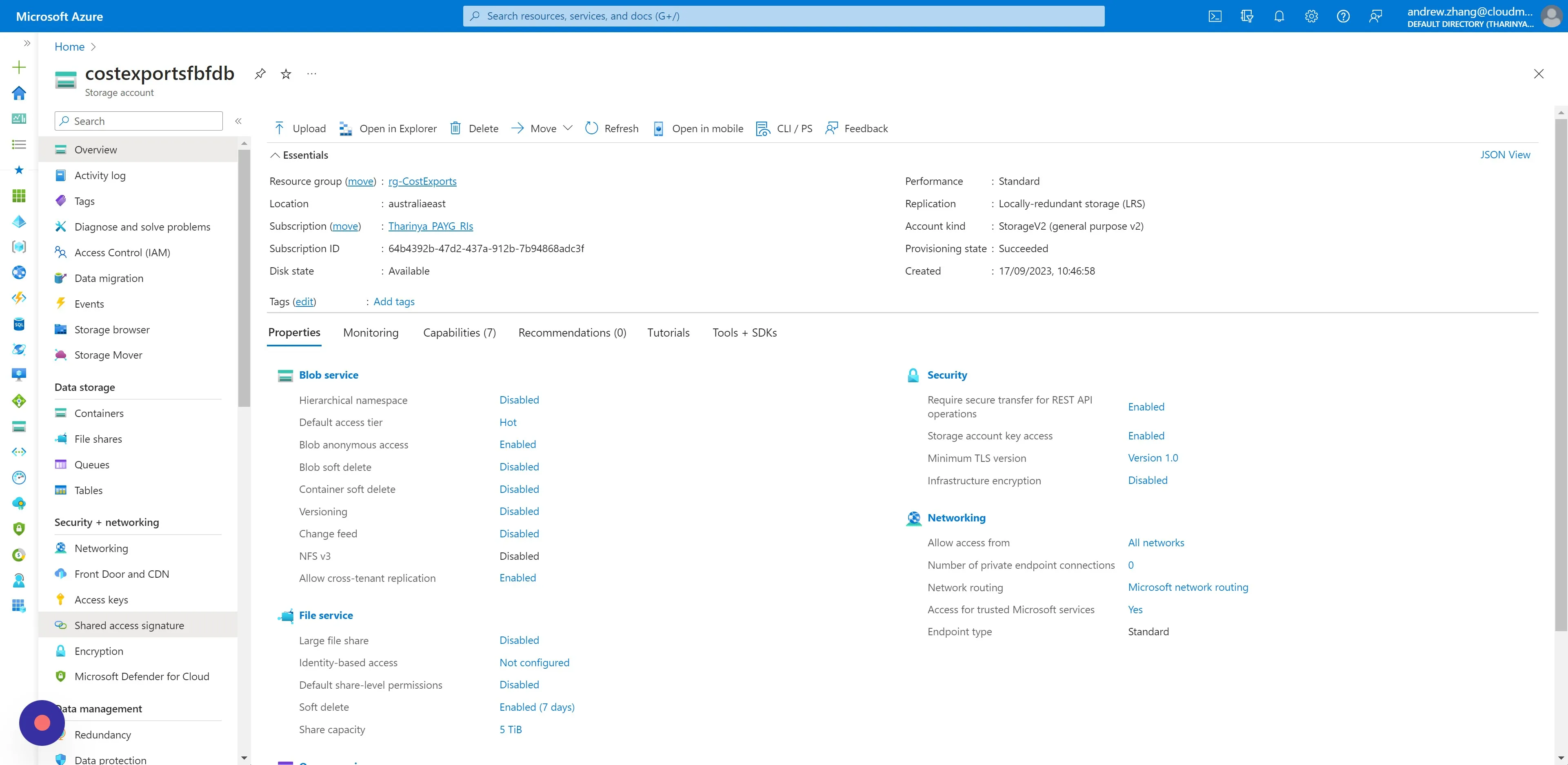This screenshot has width=1568, height=765.
Task: Click the Home breadcrumb link
Action: (x=69, y=47)
